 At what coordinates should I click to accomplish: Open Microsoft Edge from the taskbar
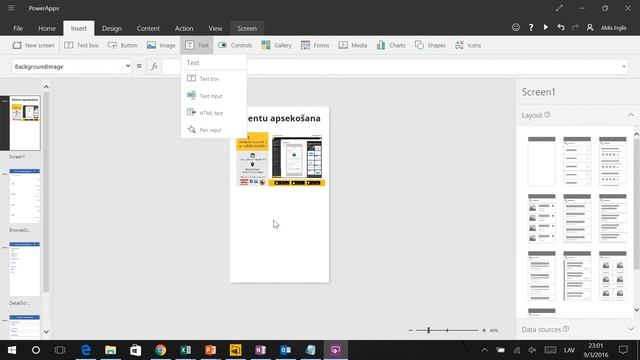pos(86,350)
